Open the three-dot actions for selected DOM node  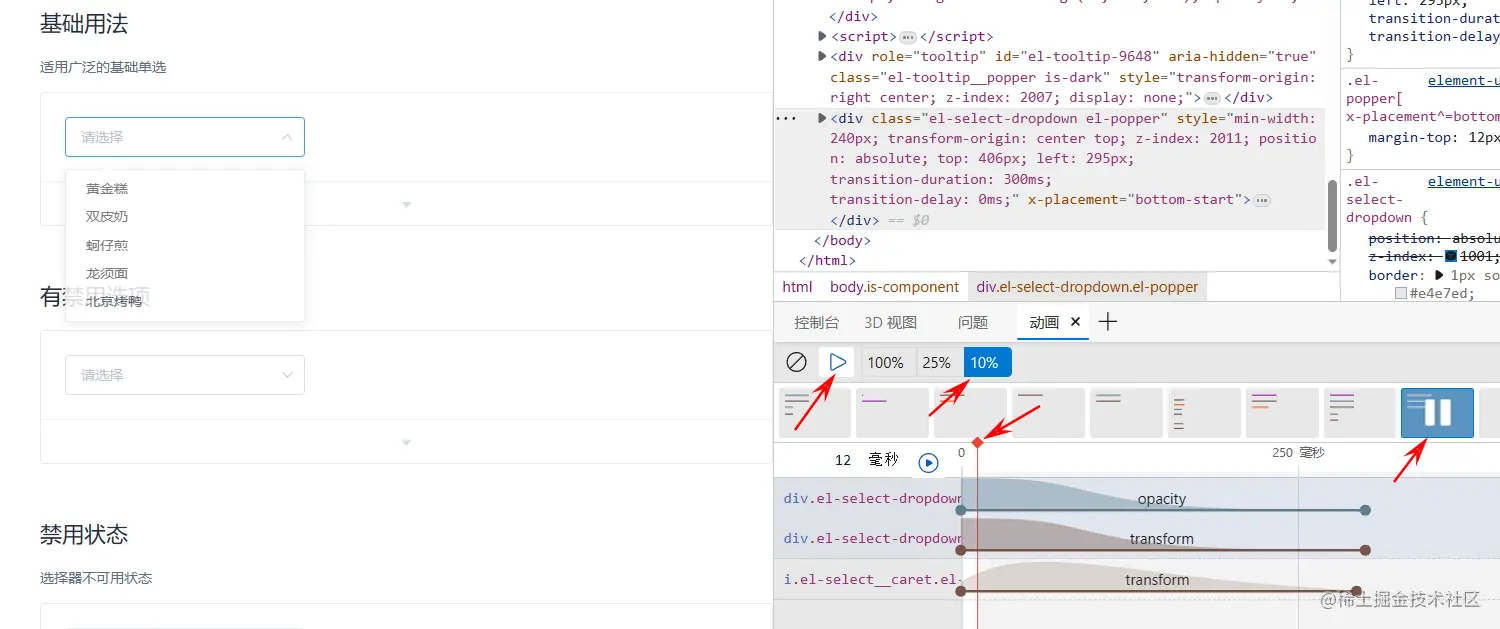pyautogui.click(x=787, y=119)
